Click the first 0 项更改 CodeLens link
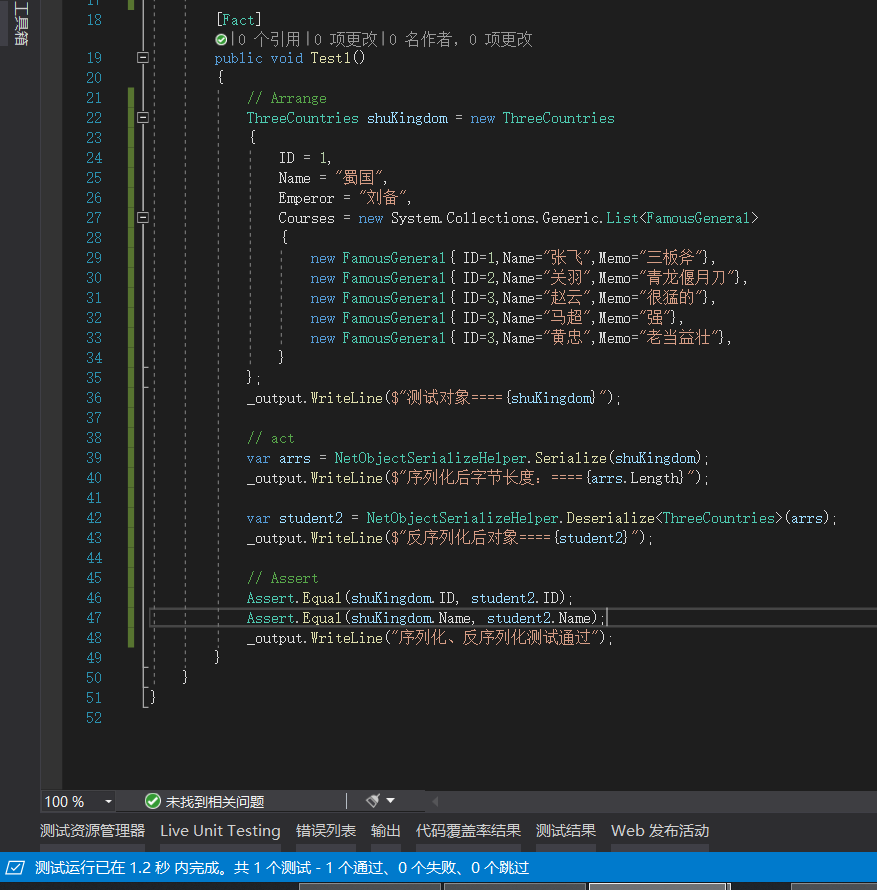The image size is (877, 890). 345,39
